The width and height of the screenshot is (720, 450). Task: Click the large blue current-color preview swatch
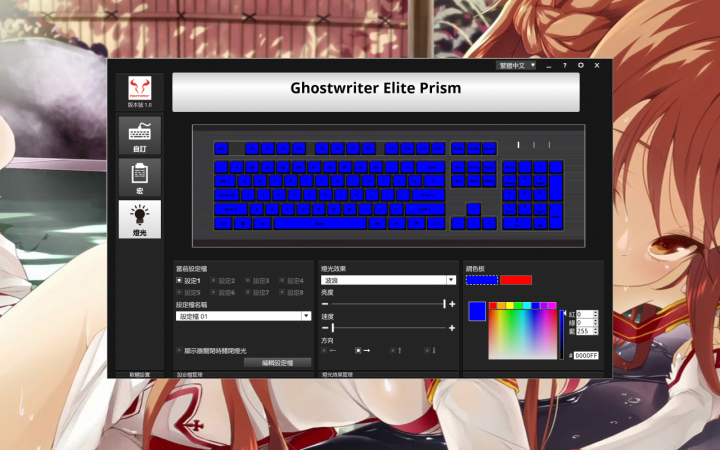(x=477, y=311)
